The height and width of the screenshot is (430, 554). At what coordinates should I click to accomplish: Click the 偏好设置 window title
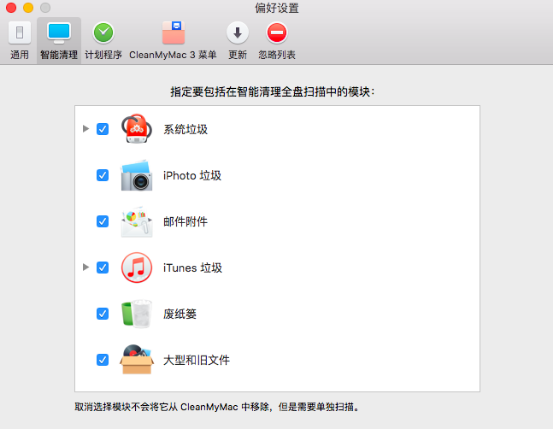tap(277, 8)
